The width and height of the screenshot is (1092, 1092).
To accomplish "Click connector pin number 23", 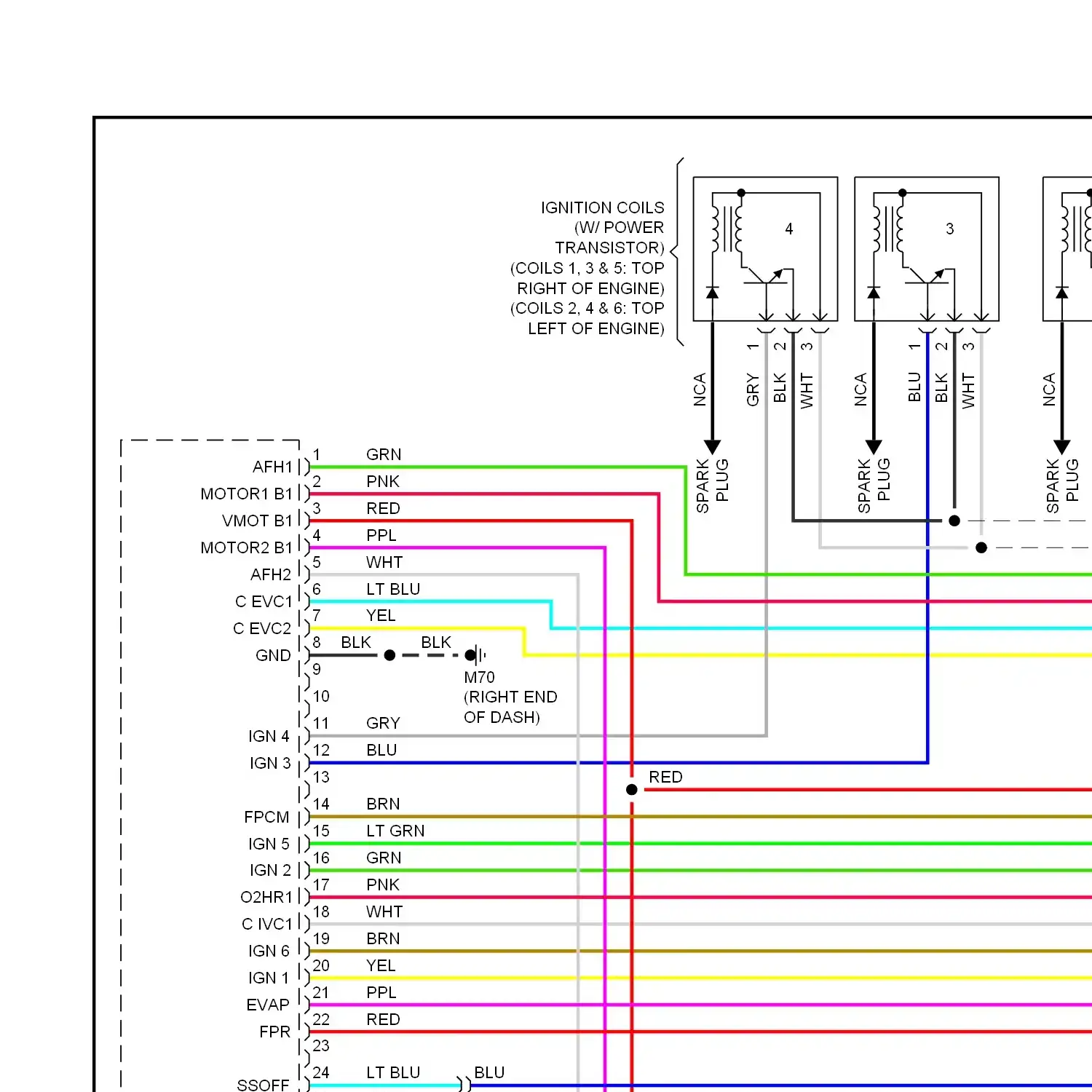I will [x=321, y=1045].
